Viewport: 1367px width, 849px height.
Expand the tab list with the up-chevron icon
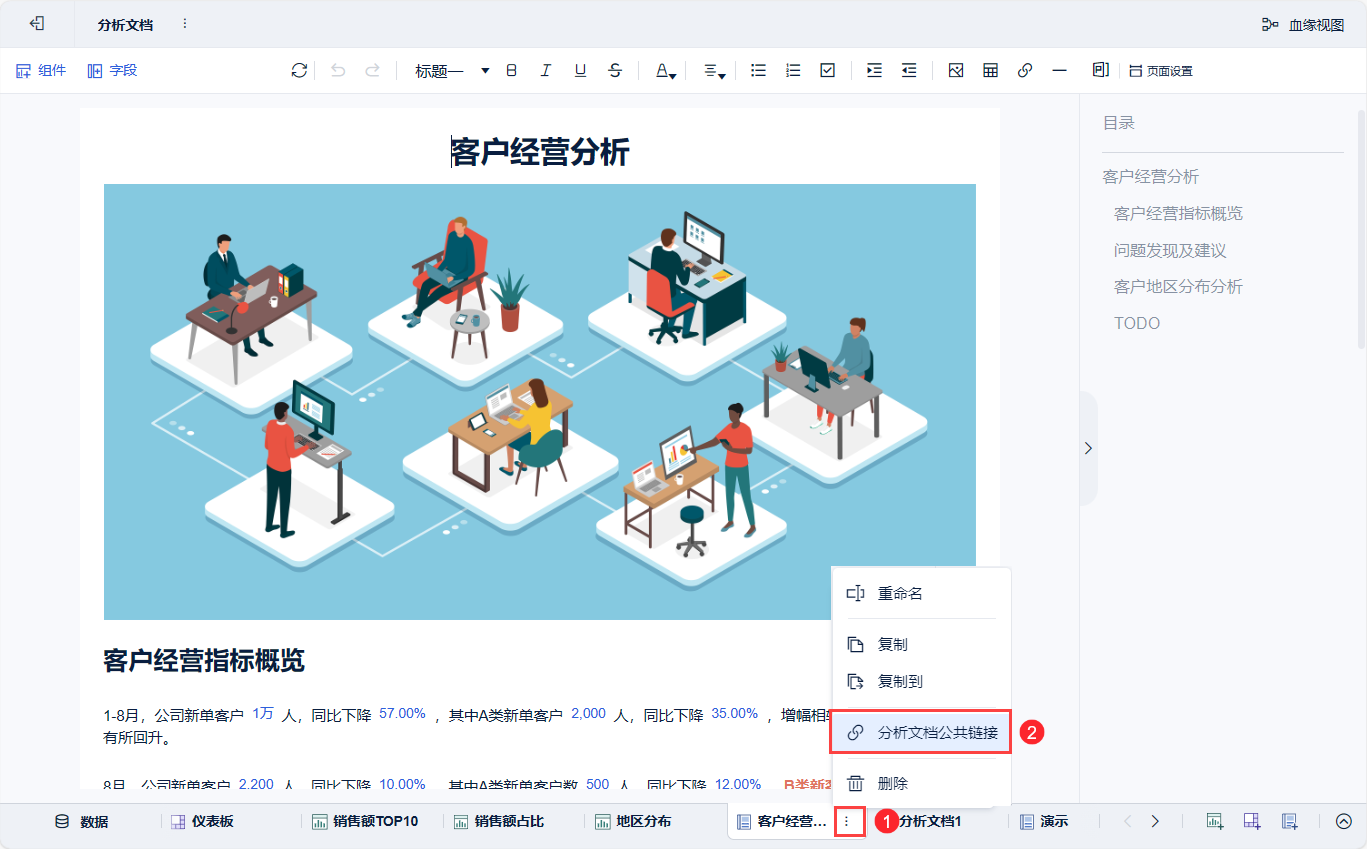pos(1343,822)
